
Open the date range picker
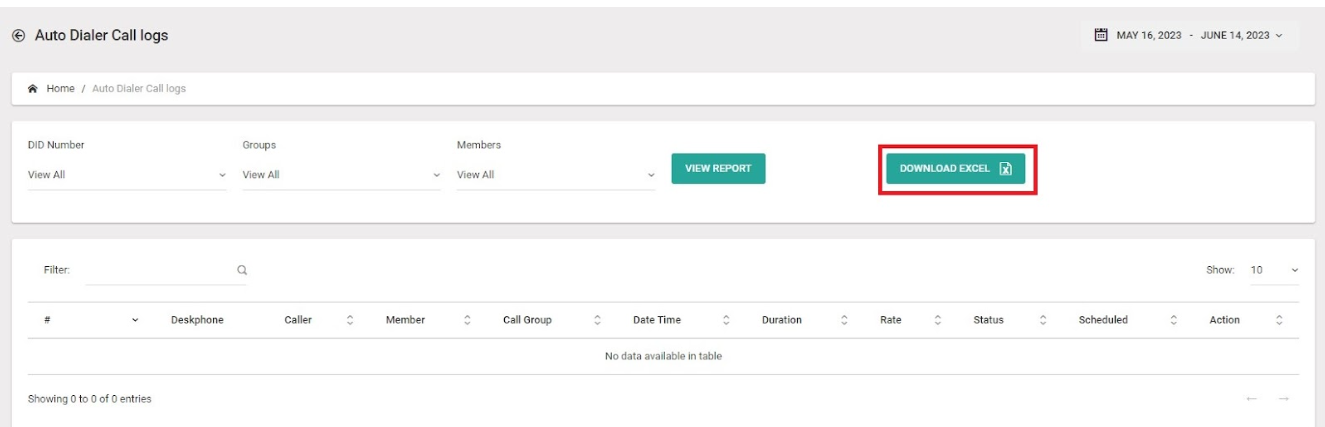pos(1189,35)
